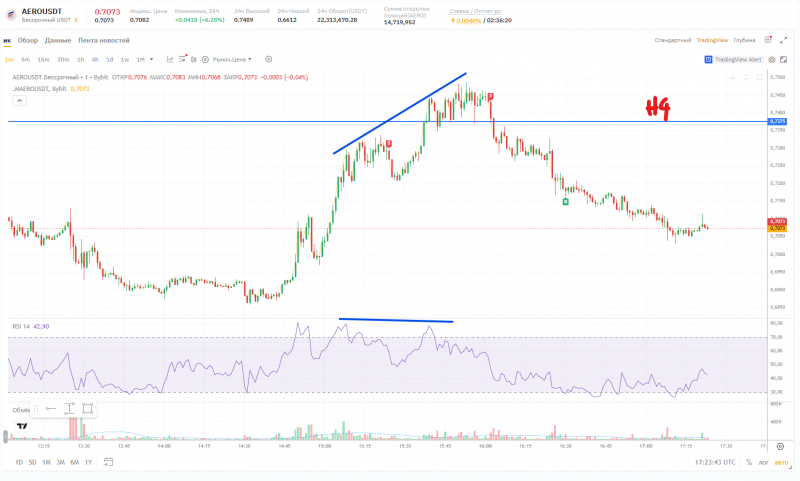Select the 1d timeframe

coord(109,59)
